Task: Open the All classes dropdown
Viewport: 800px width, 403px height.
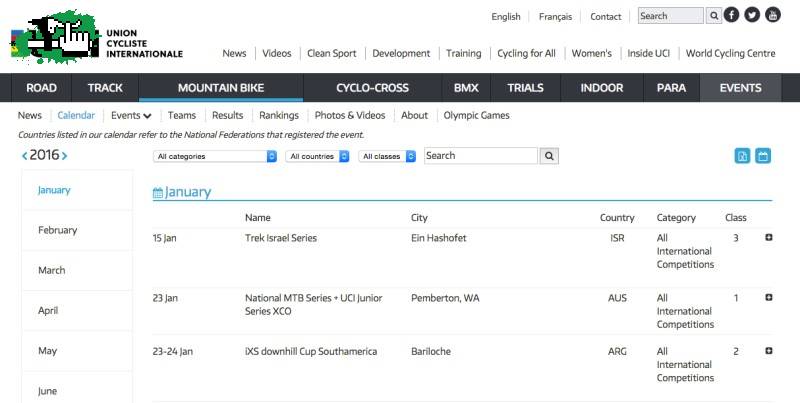Action: click(387, 156)
